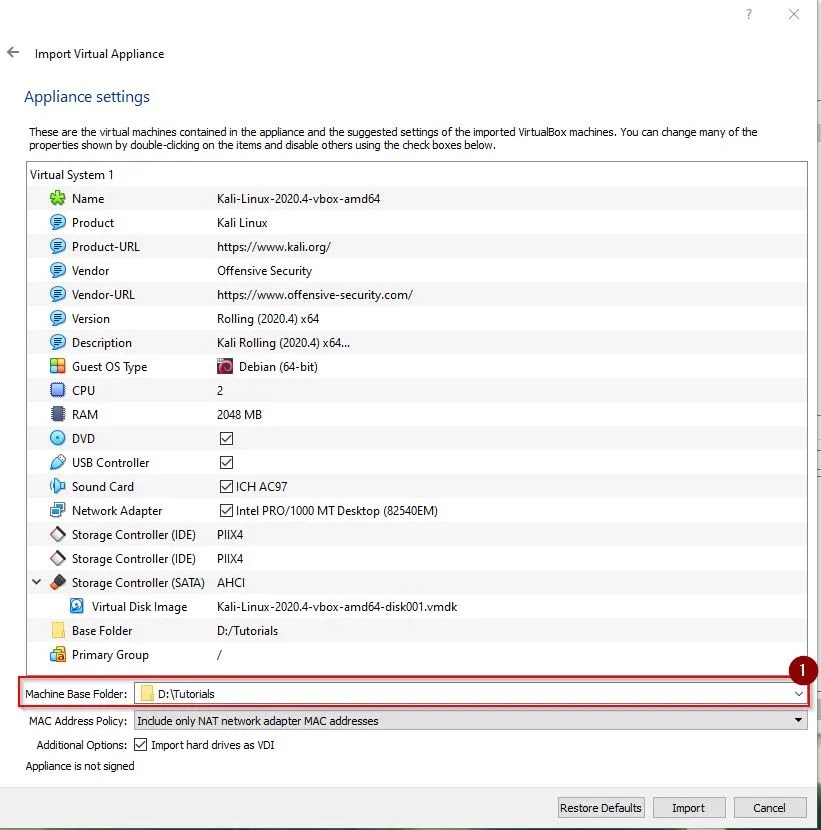Select the disk001.vmdk file name

click(337, 607)
